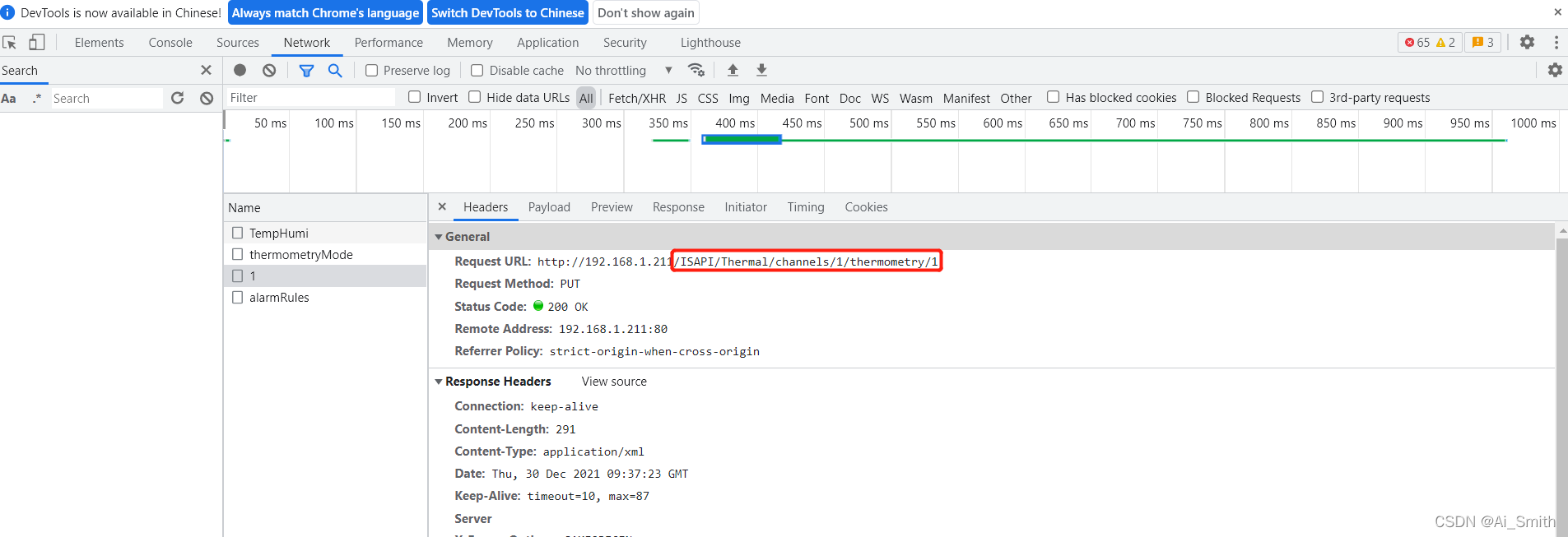Click Always match Chrome's language

[325, 12]
